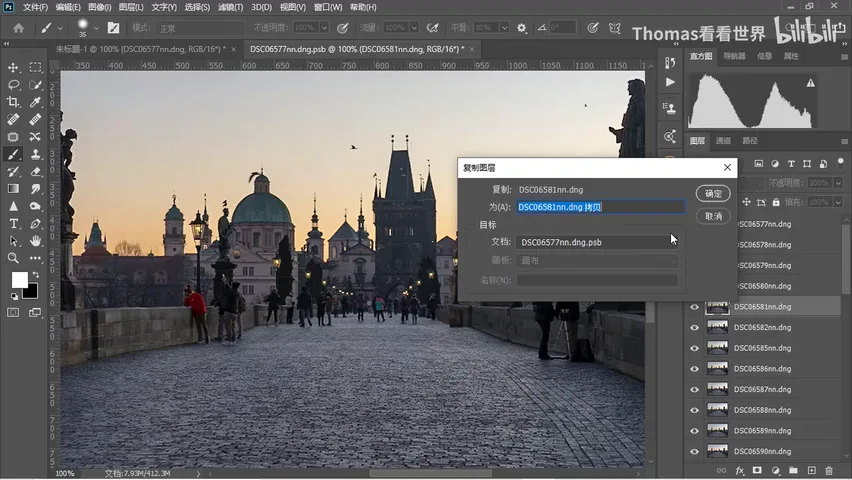Click the foreground color swatch
This screenshot has height=480, width=852.
pos(20,279)
